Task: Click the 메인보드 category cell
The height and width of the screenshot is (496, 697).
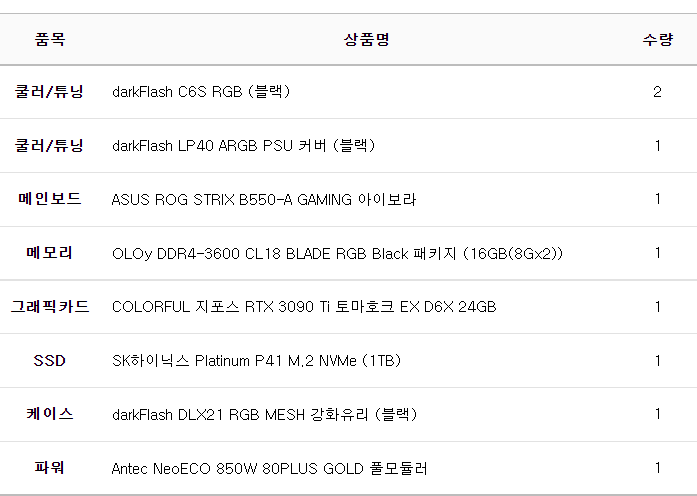Action: point(49,199)
